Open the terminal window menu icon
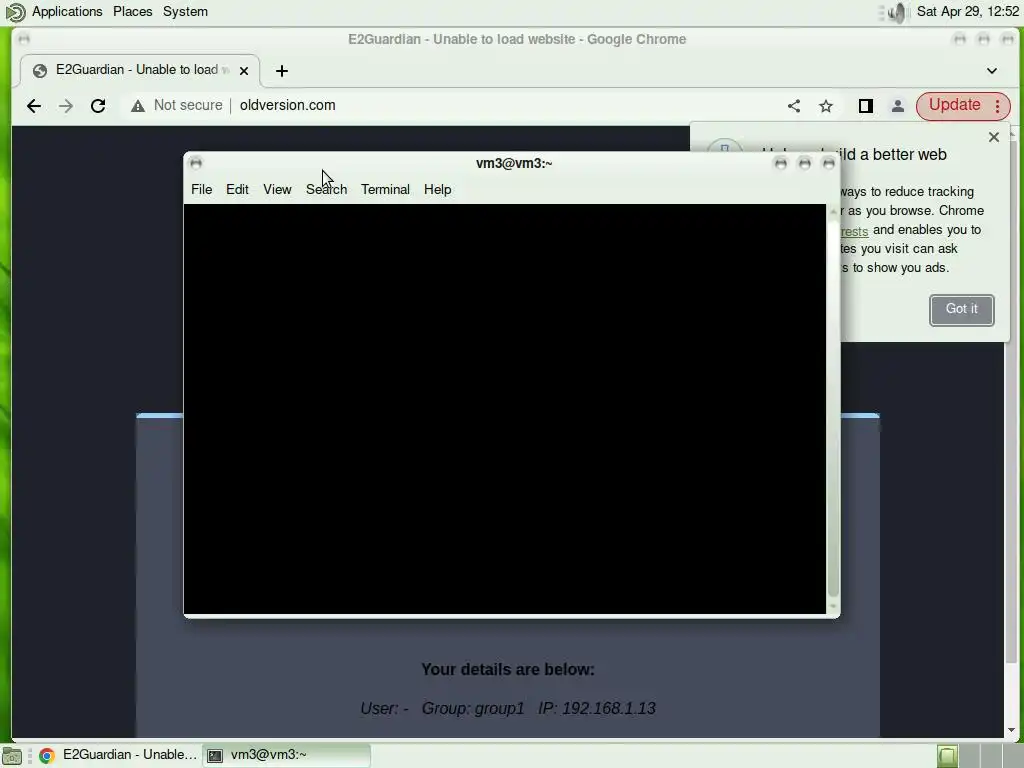 tap(196, 163)
